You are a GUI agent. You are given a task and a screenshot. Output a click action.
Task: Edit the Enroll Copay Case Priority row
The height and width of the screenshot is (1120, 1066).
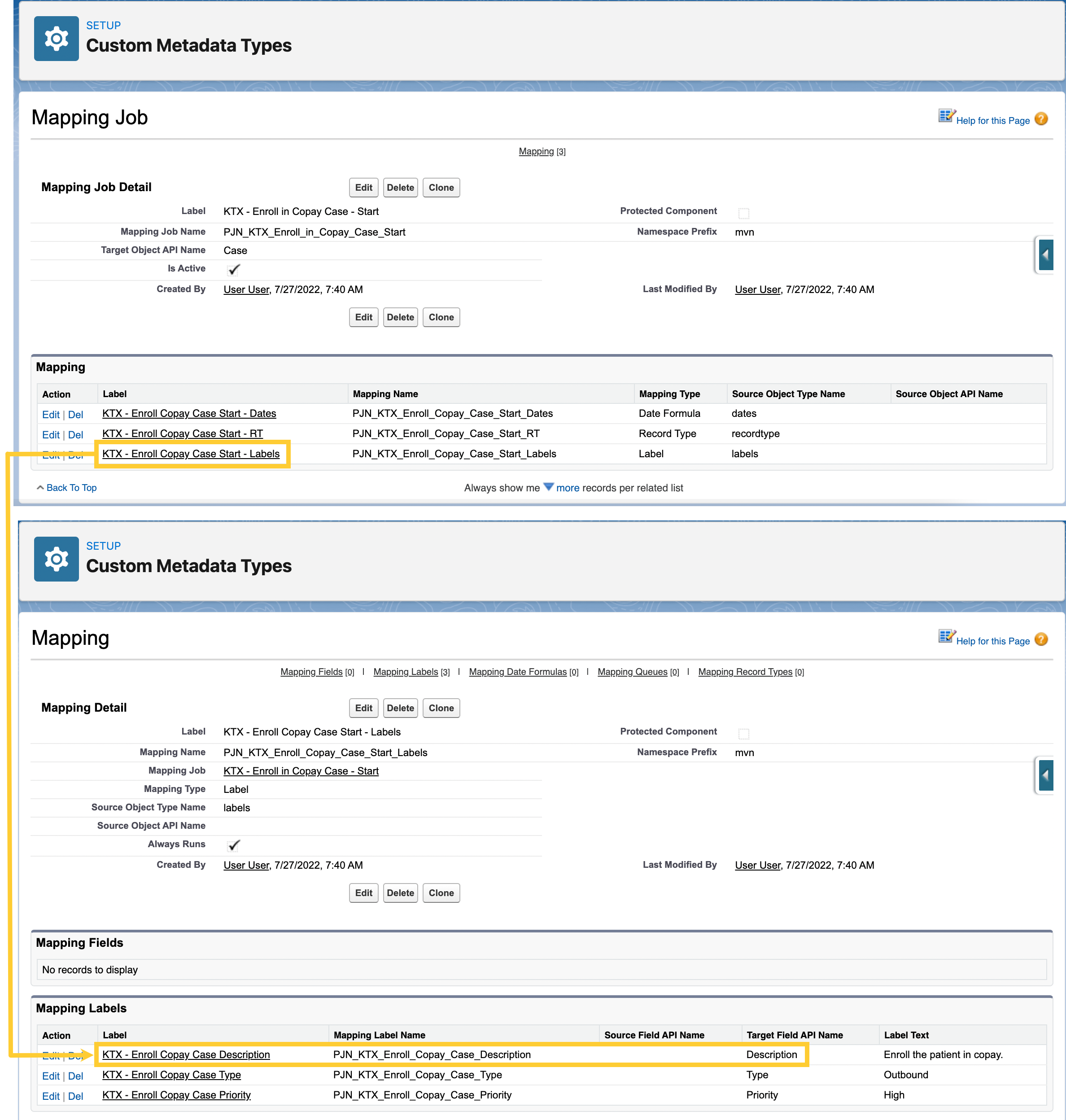51,1097
